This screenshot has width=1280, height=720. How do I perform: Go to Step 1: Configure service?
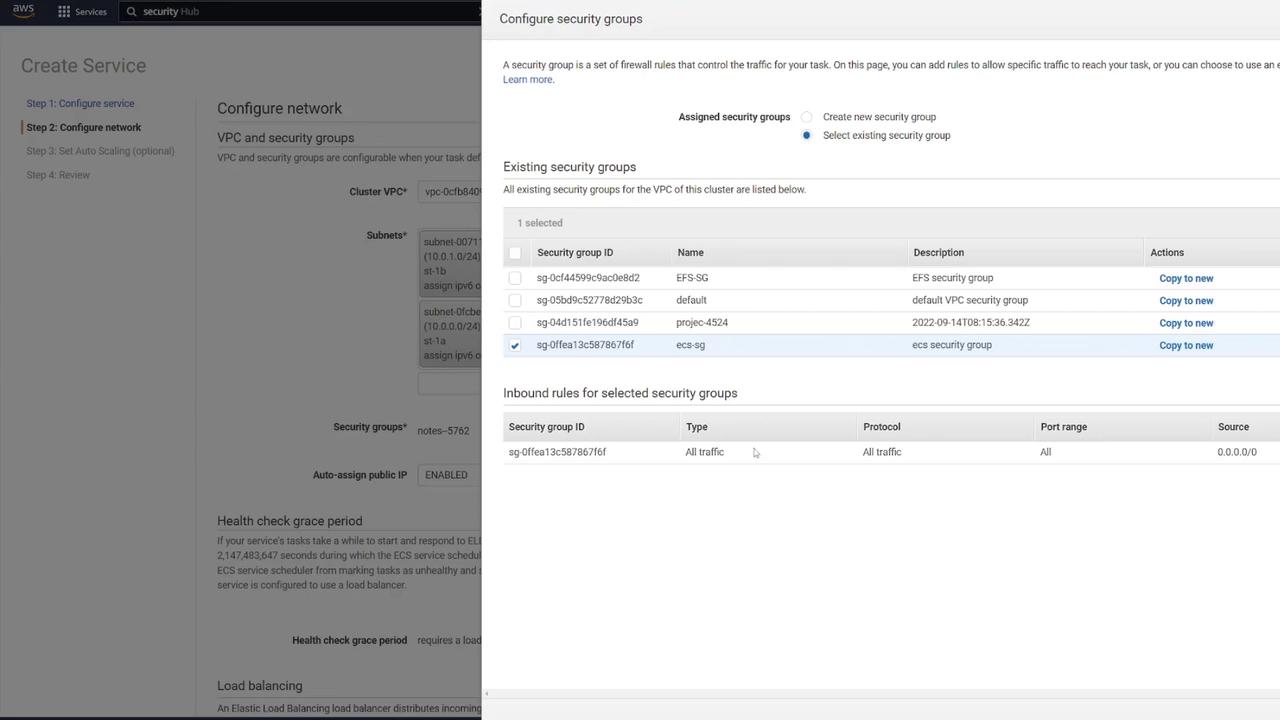(80, 103)
